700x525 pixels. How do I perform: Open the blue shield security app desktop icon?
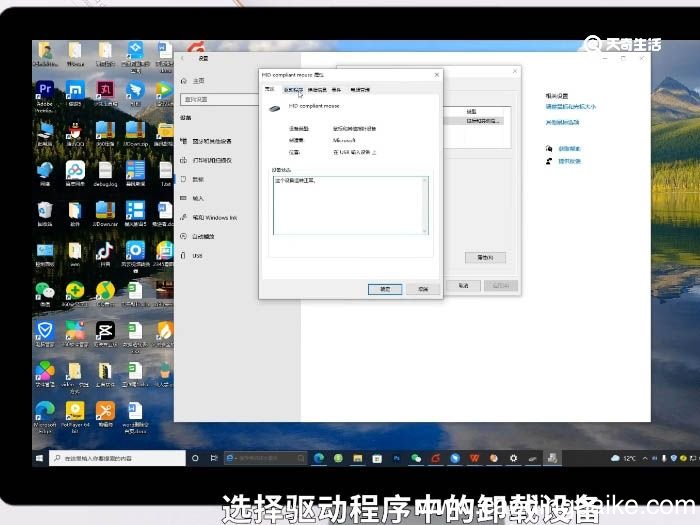pos(45,333)
